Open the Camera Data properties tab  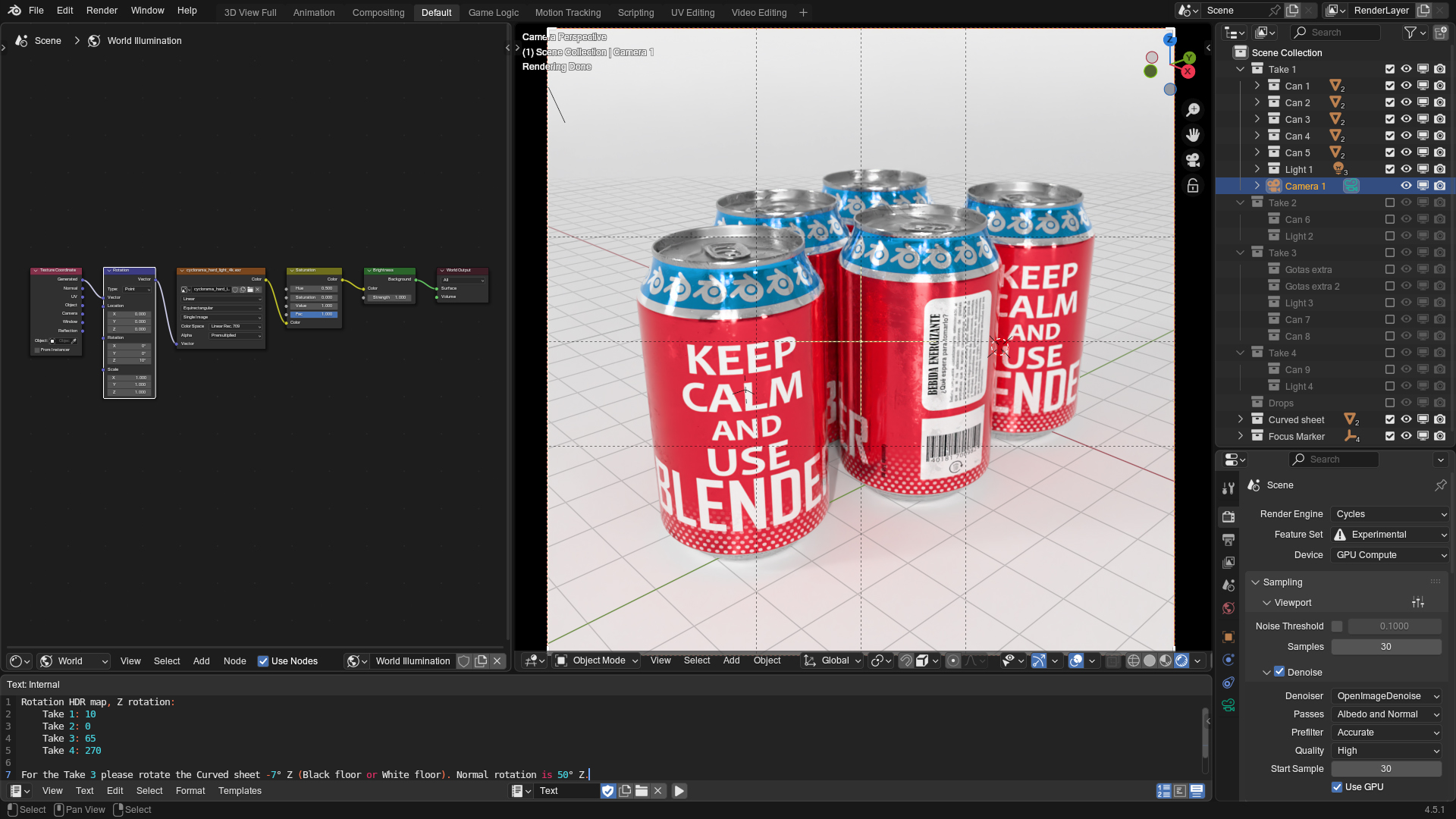pos(1228,705)
